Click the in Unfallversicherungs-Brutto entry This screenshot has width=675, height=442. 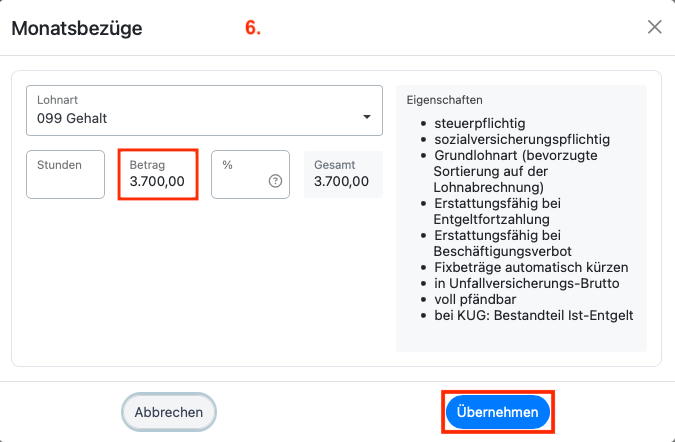(x=526, y=283)
